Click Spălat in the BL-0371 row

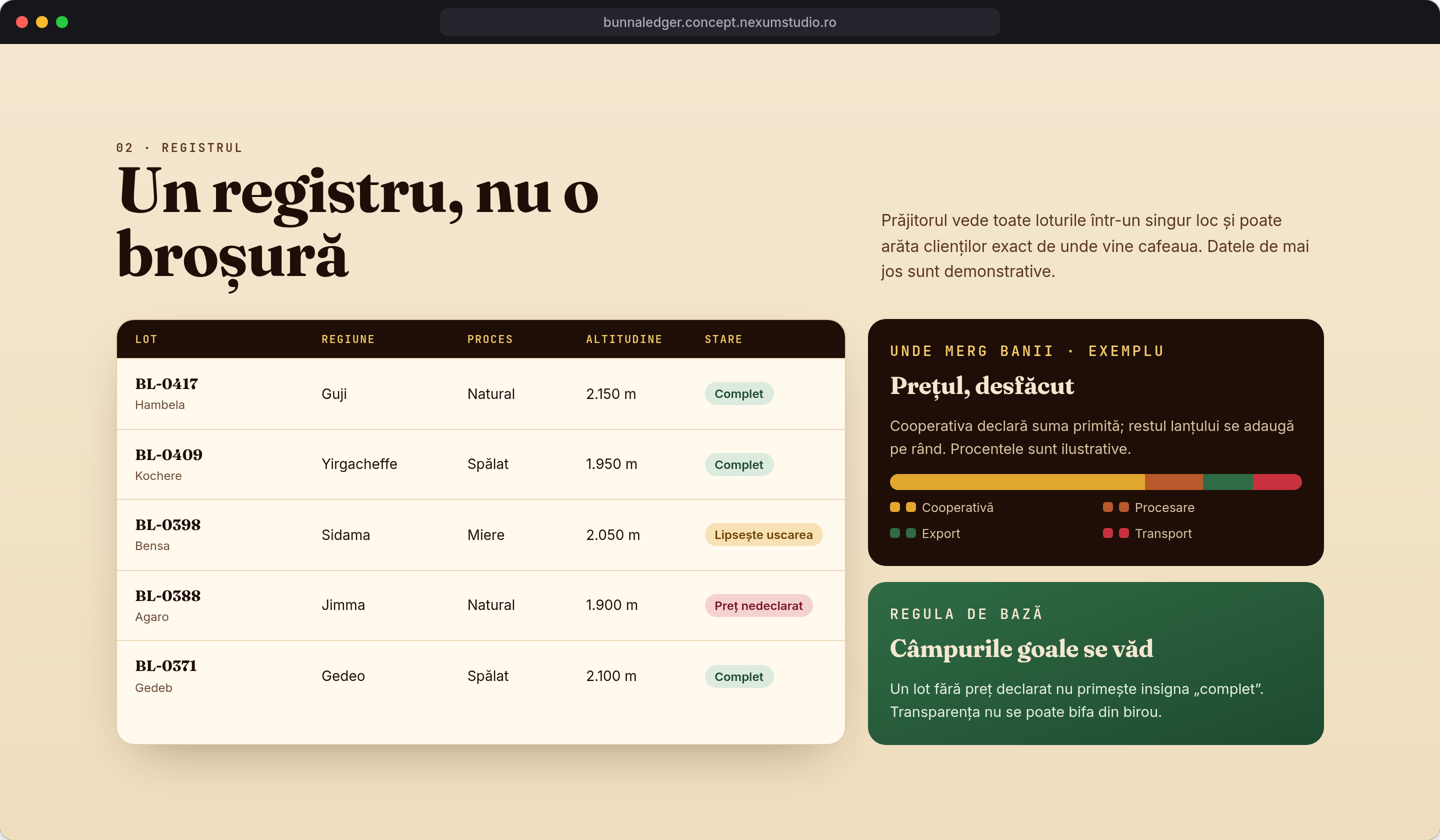487,676
